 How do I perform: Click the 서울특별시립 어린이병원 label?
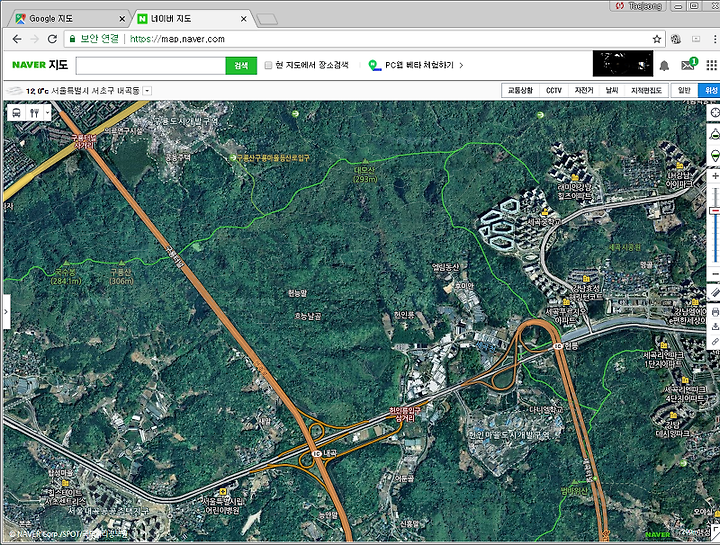pos(223,505)
